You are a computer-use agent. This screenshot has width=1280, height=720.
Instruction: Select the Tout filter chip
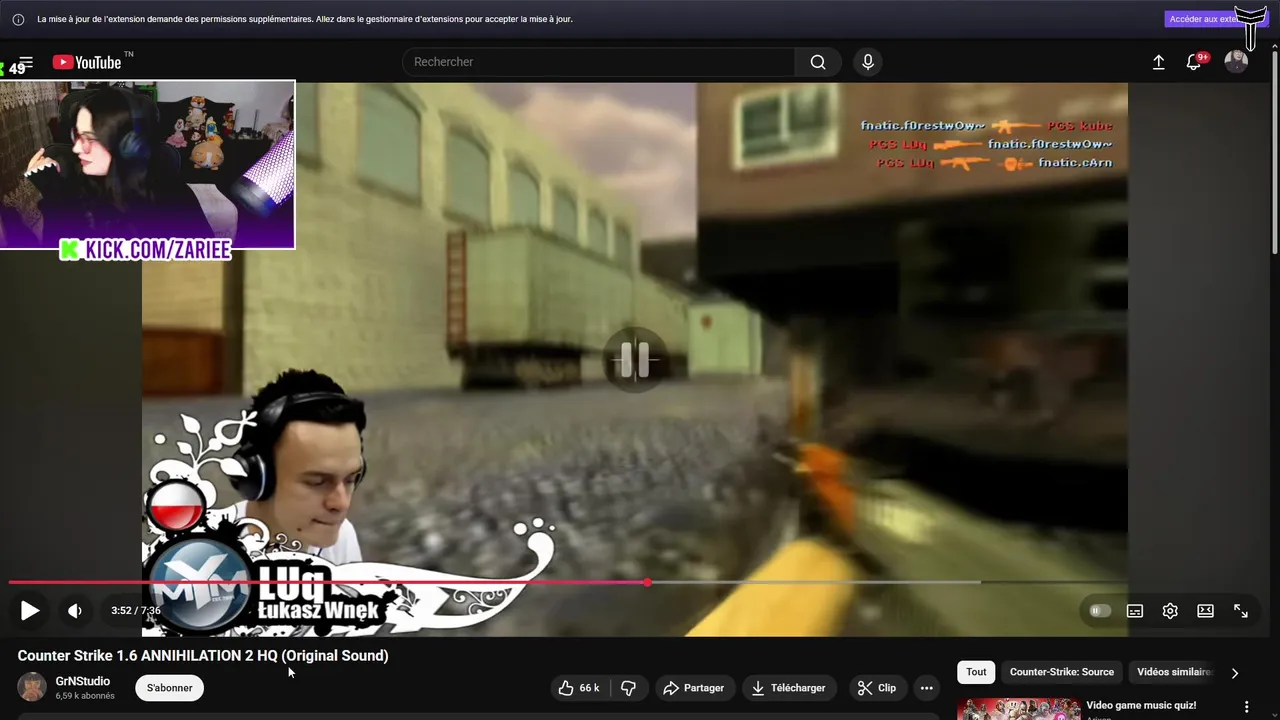[976, 672]
